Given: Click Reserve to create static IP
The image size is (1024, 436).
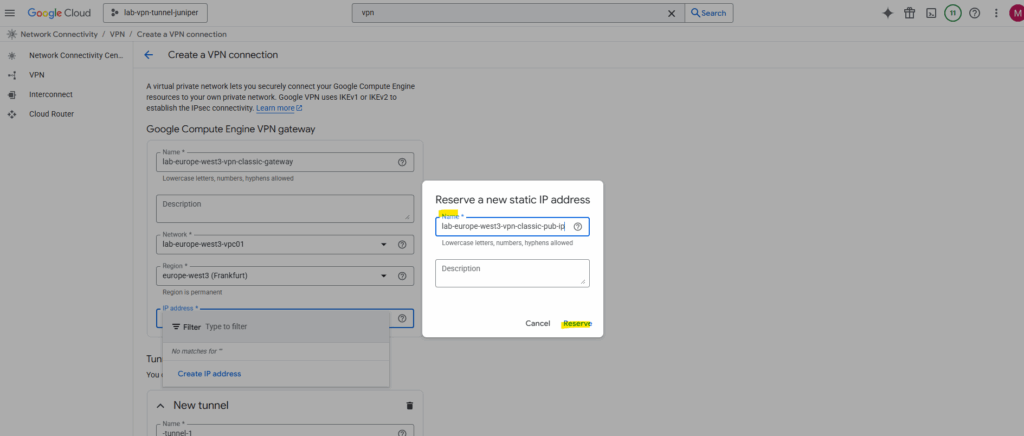Looking at the screenshot, I should point(577,324).
